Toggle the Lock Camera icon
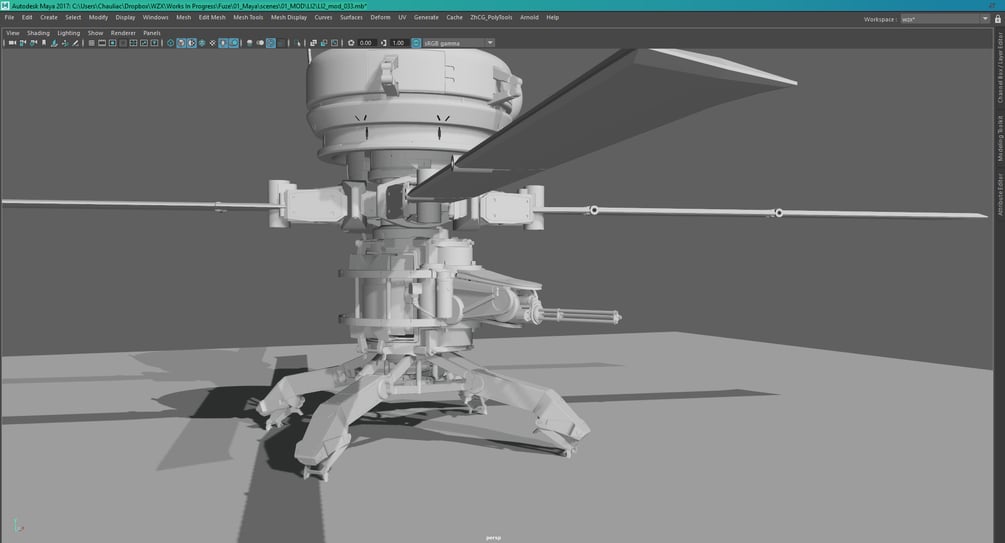 [23, 43]
